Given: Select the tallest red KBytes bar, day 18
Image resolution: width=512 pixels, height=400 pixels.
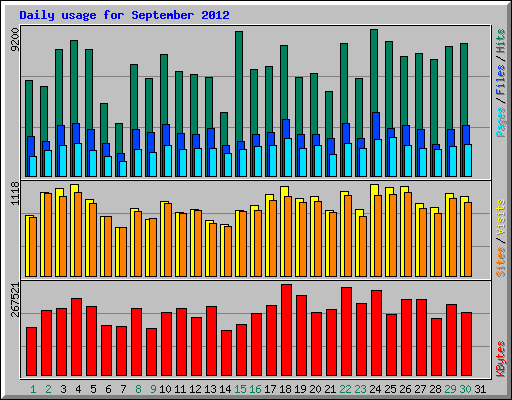Looking at the screenshot, I should 286,330.
